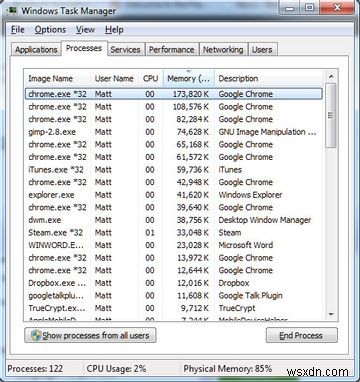Click the 59,736 K memory value

[x=193, y=170]
